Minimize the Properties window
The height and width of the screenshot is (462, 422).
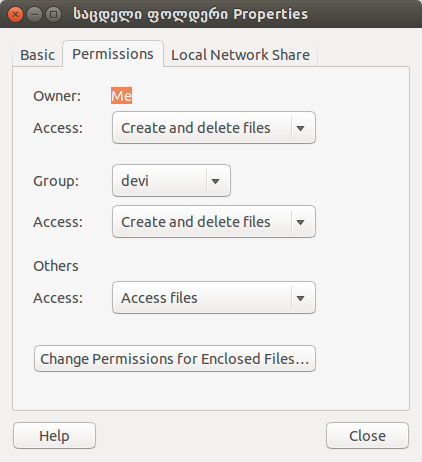(x=34, y=15)
